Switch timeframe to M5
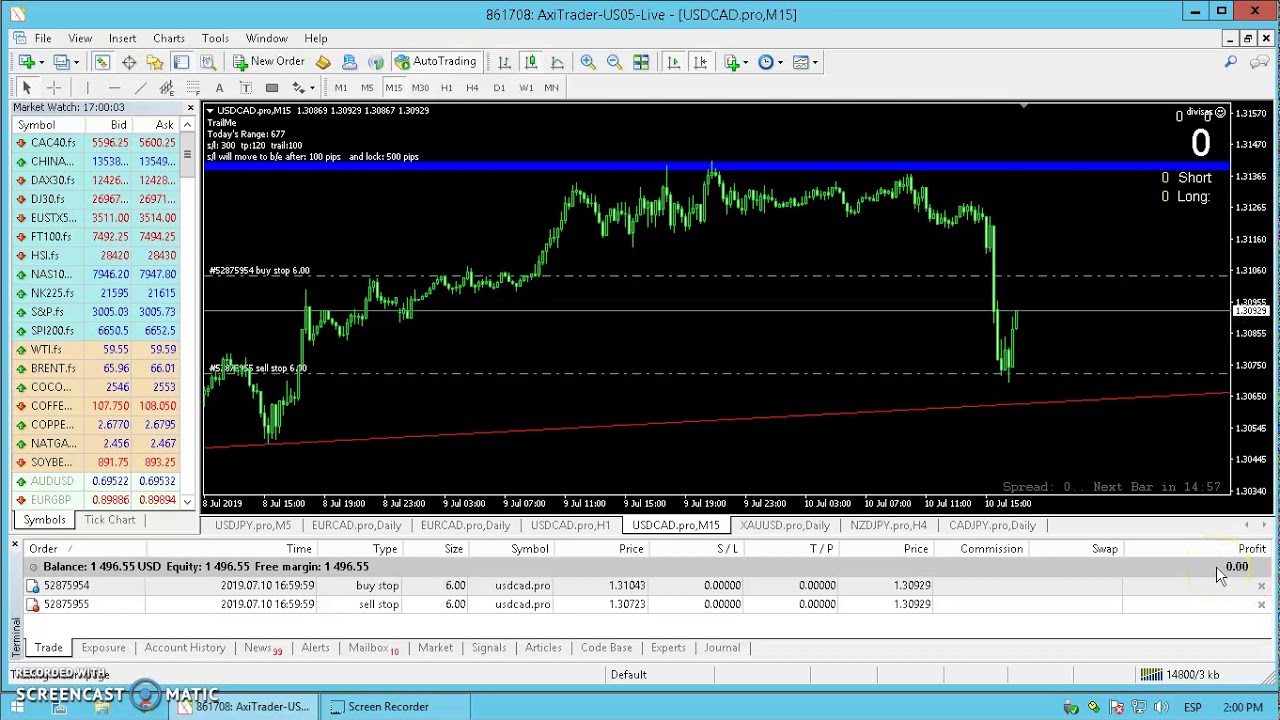Image resolution: width=1280 pixels, height=720 pixels. 367,88
